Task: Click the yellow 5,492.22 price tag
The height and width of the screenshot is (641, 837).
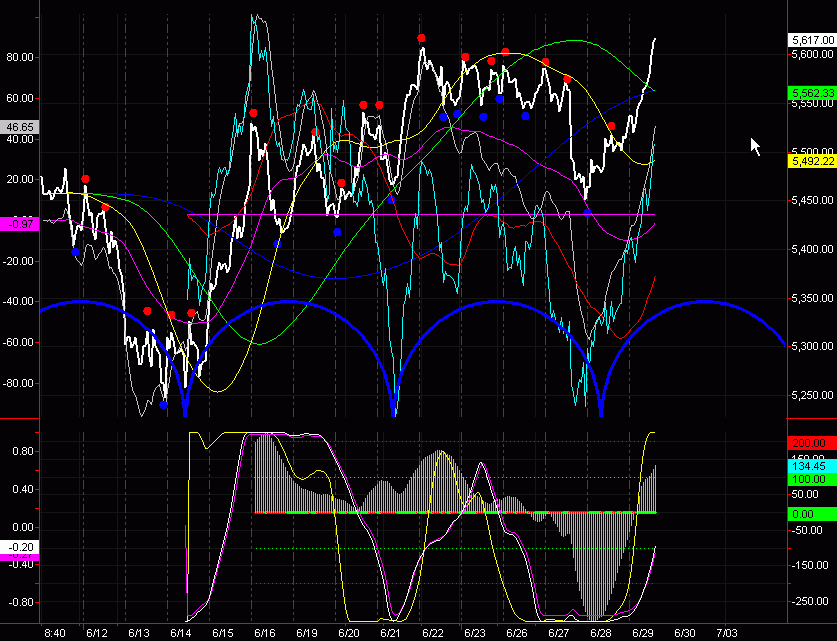Action: pos(812,161)
